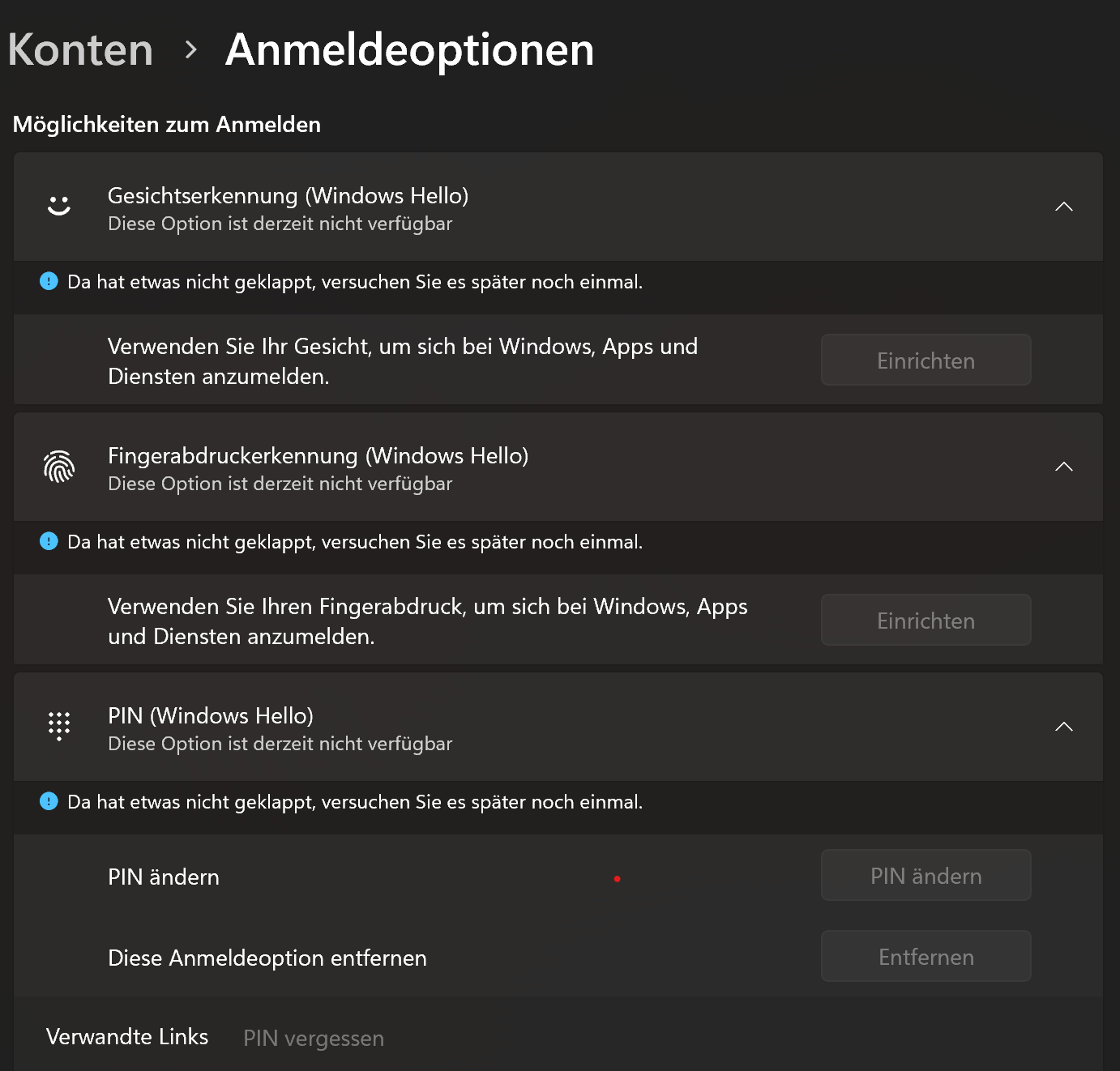Select Gesichtserkennung (Windows Hello) title text

(289, 196)
